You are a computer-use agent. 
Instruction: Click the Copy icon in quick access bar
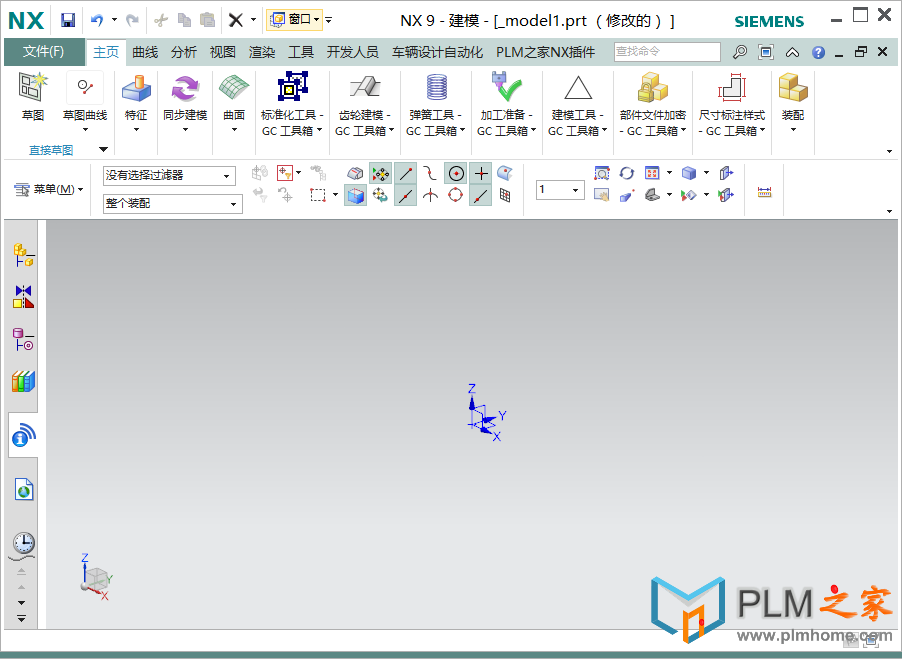click(x=184, y=21)
